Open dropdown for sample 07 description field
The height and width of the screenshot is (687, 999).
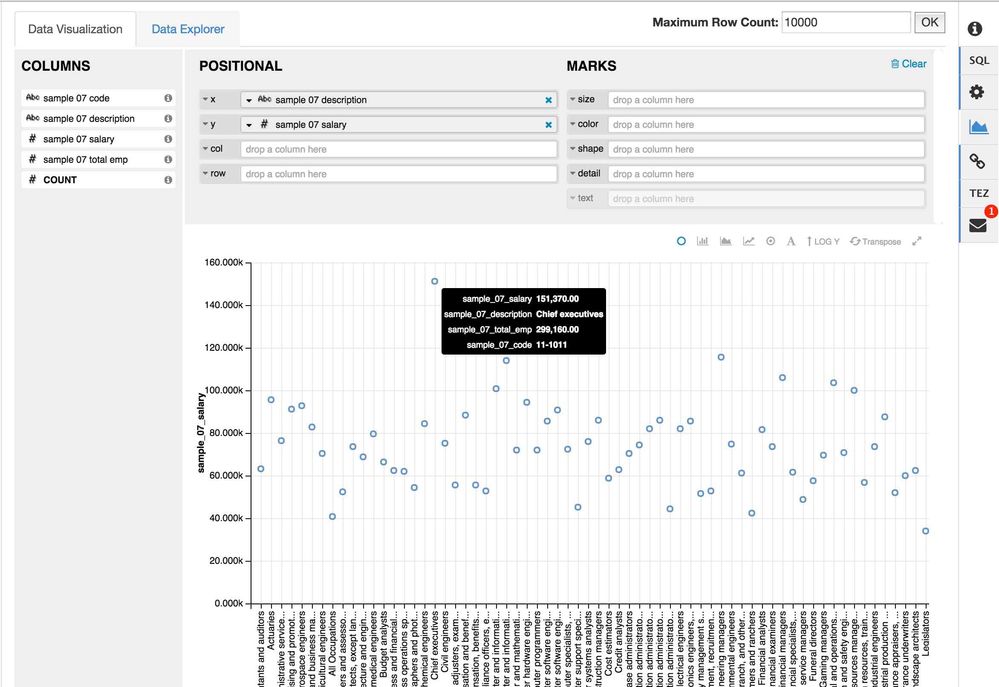coord(249,100)
